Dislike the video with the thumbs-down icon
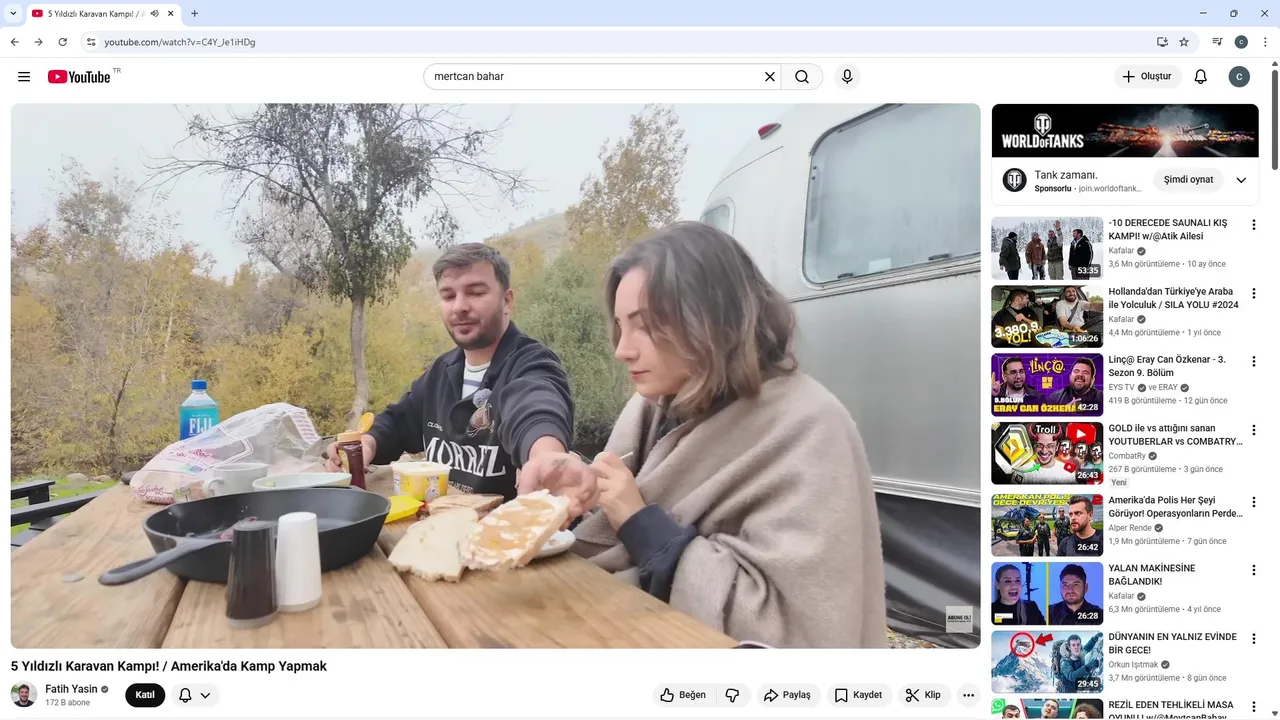The height and width of the screenshot is (720, 1280). coord(732,695)
